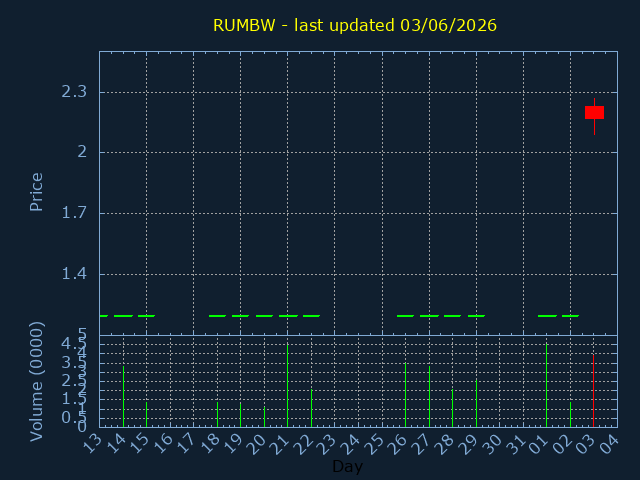Click the green volume bar at day 02

click(571, 415)
